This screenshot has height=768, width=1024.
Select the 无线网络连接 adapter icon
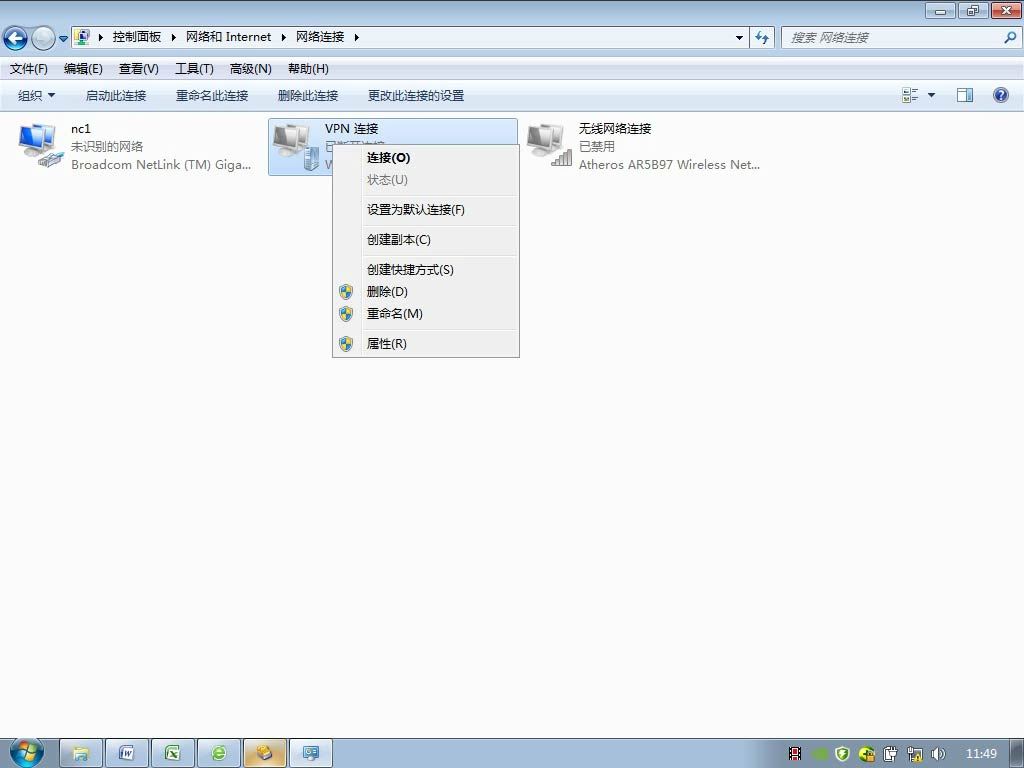click(x=549, y=146)
